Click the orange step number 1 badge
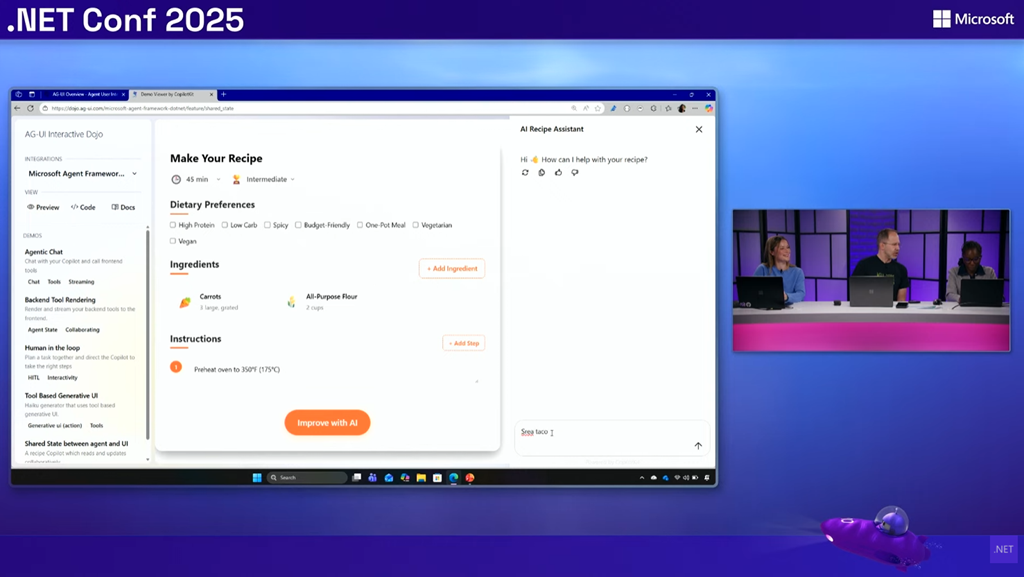The width and height of the screenshot is (1024, 577). click(176, 367)
